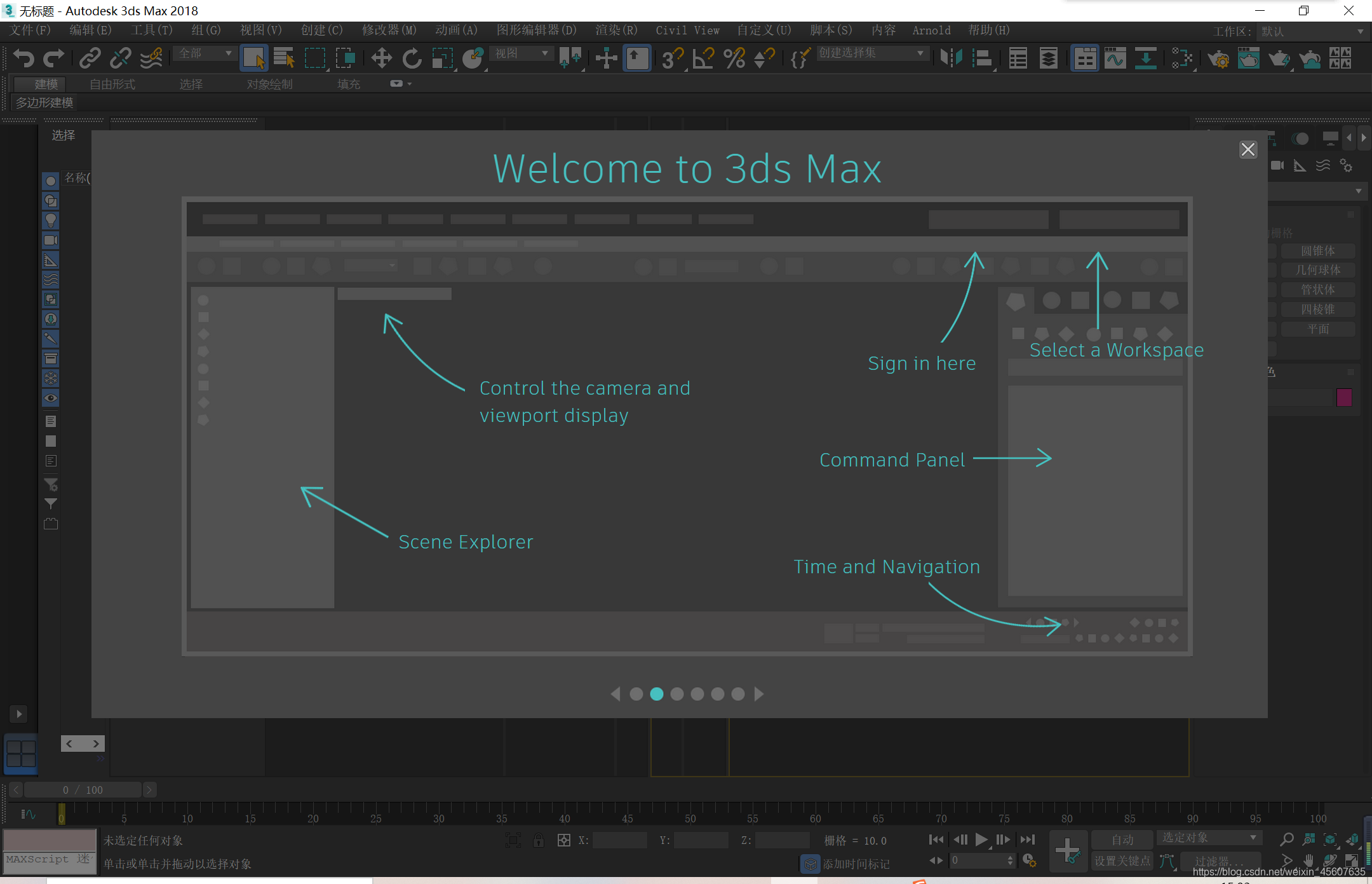The image size is (1372, 884).
Task: Jump to the animation start frame
Action: tap(936, 840)
